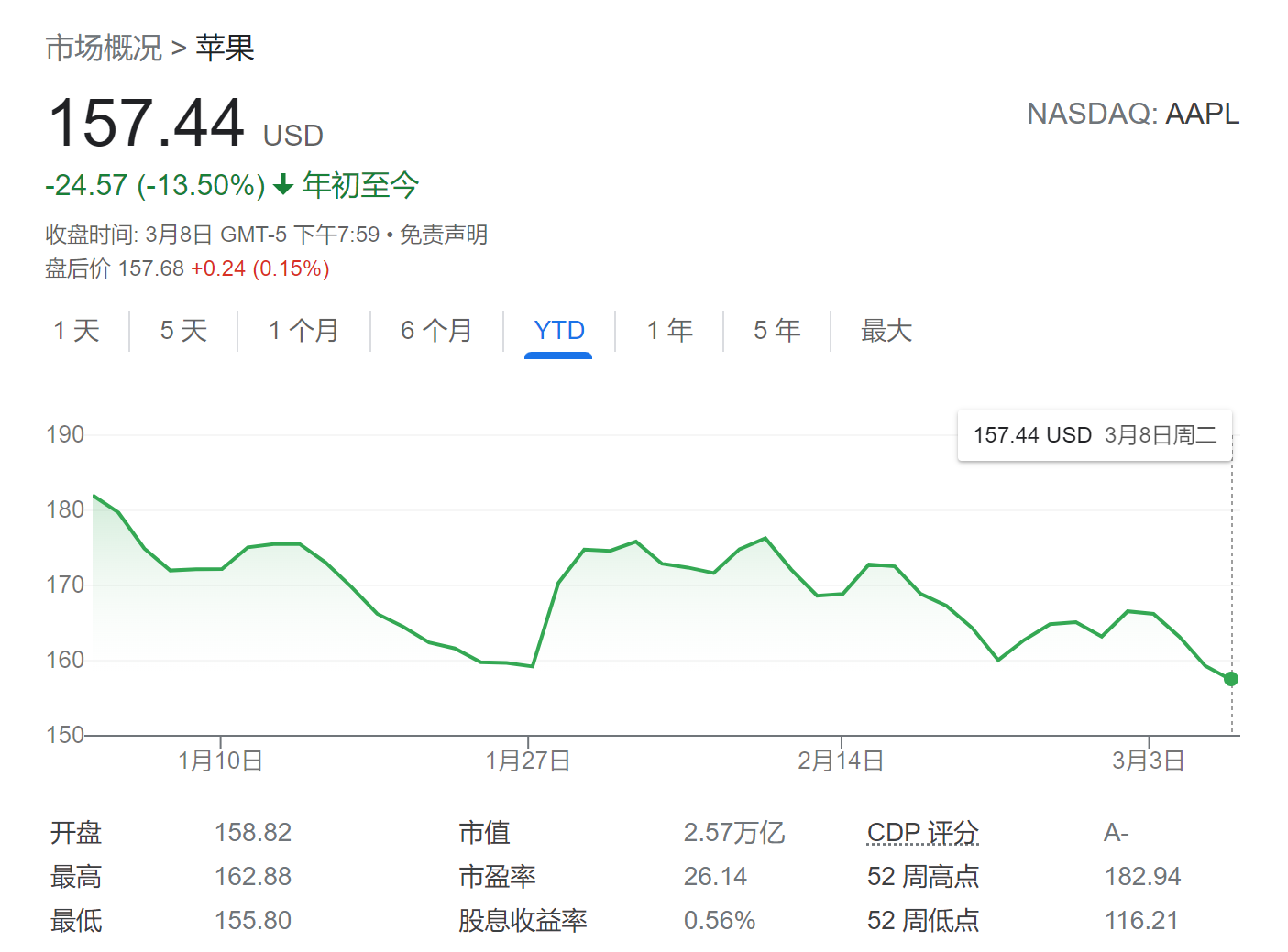Click the 1月10日 axis date label

[x=220, y=761]
